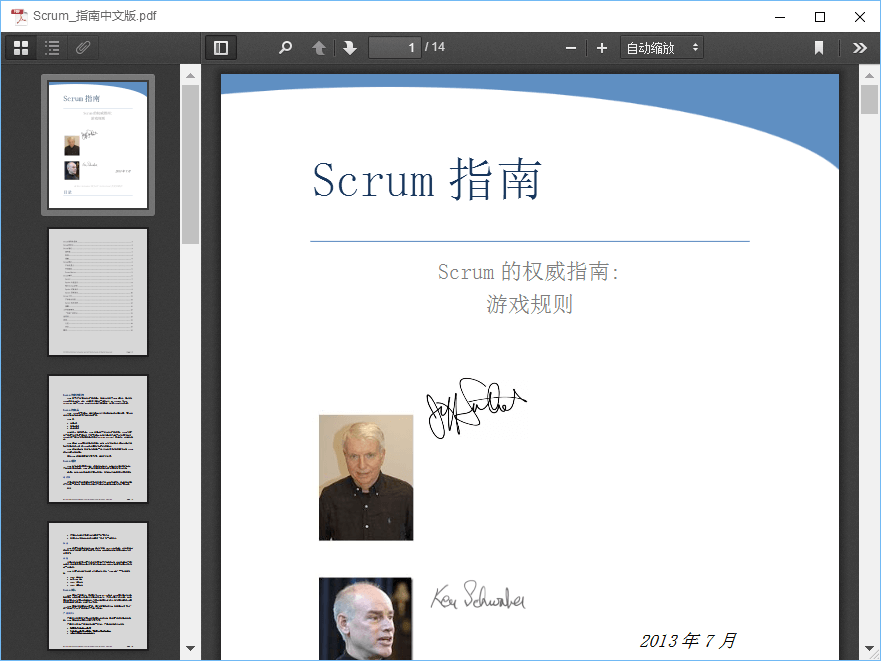Go to previous page arrow
This screenshot has width=881, height=661.
point(319,48)
